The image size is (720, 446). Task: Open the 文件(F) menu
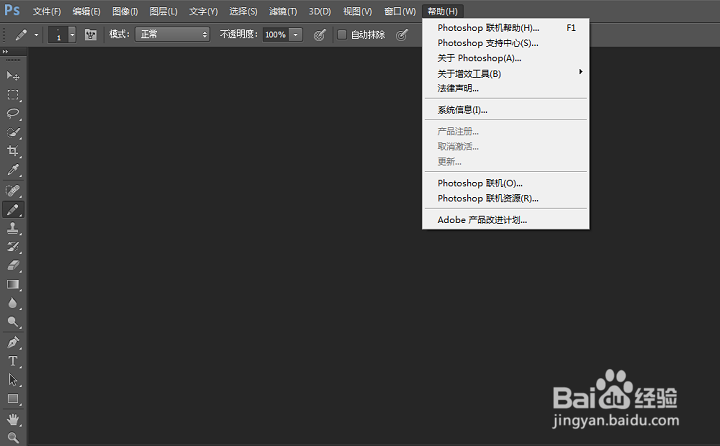(x=47, y=11)
